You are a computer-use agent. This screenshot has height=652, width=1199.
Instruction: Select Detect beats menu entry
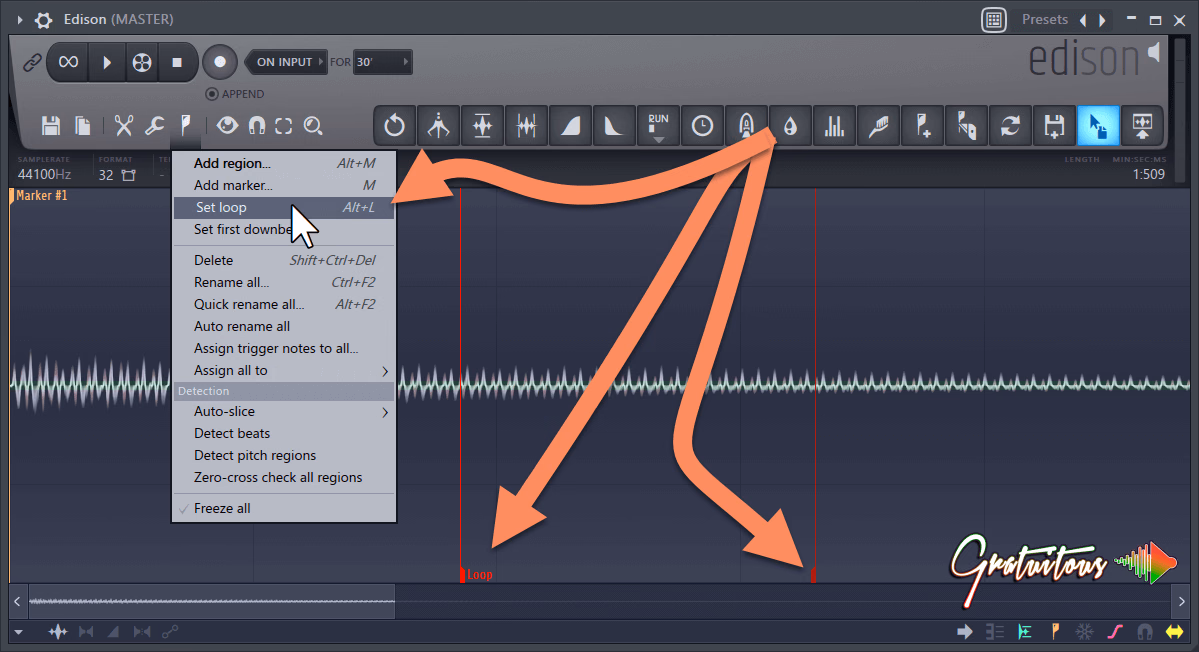pos(284,433)
